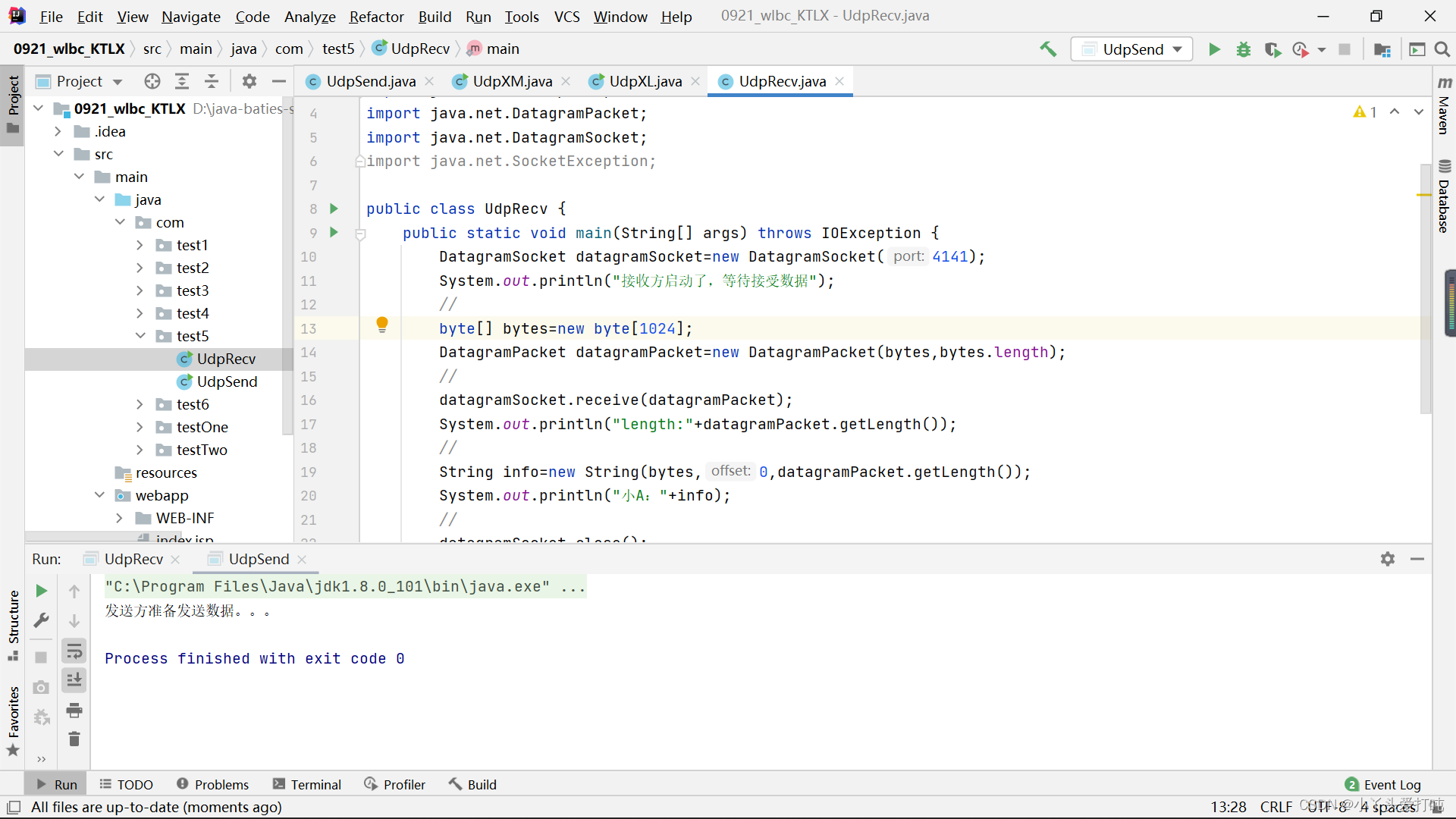Toggle Favorites tool window side tab

coord(13,720)
